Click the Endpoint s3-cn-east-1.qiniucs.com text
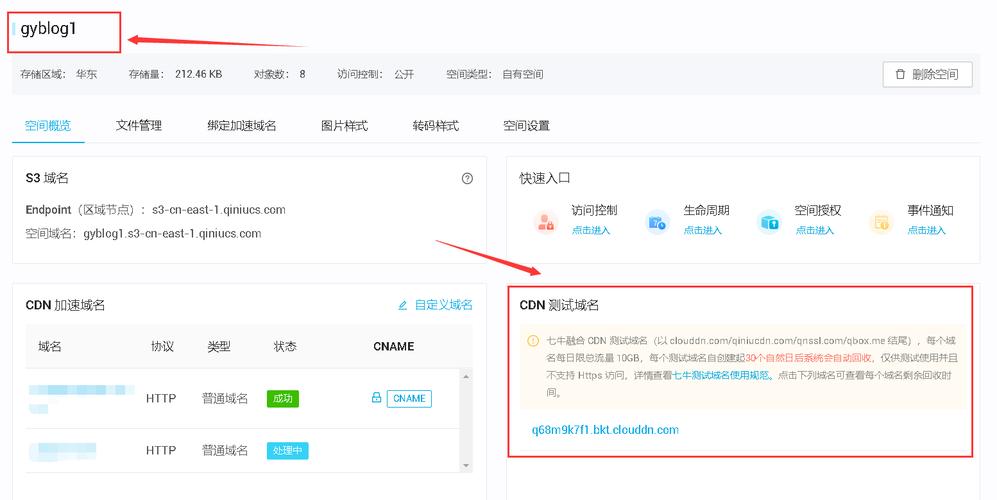 [x=219, y=210]
